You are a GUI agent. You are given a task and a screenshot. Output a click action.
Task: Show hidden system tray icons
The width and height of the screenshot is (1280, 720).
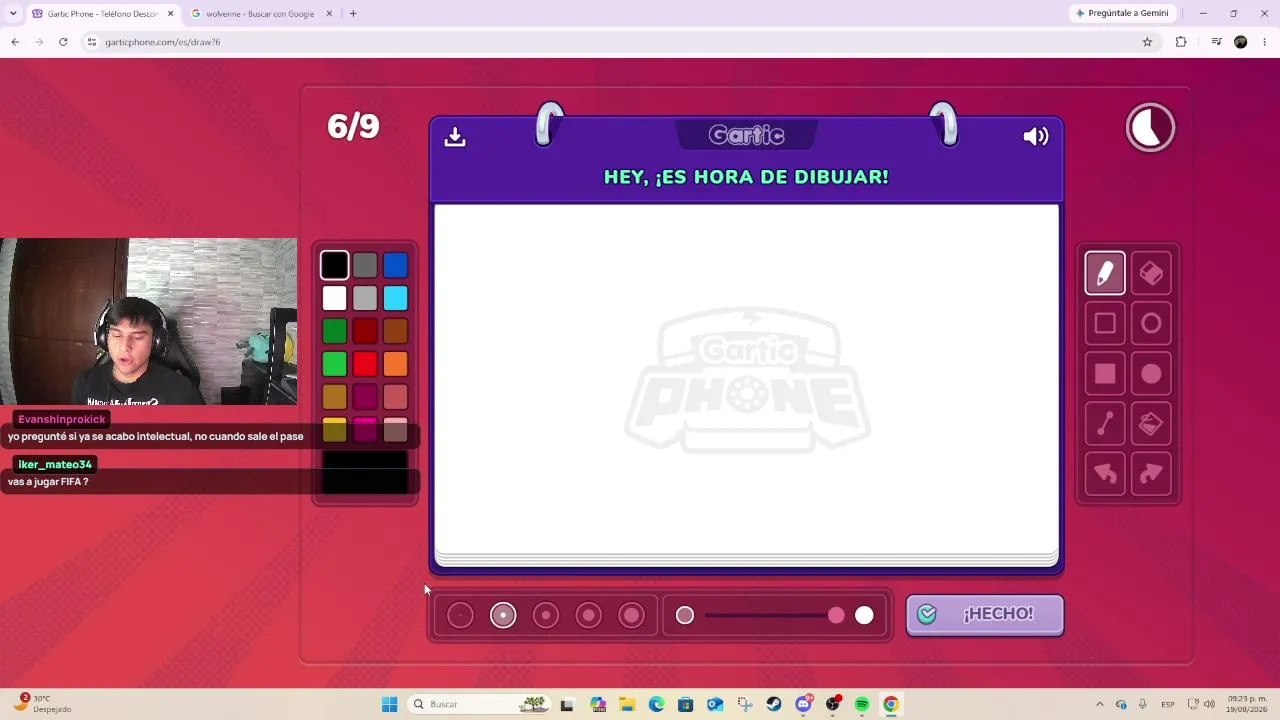[1100, 704]
